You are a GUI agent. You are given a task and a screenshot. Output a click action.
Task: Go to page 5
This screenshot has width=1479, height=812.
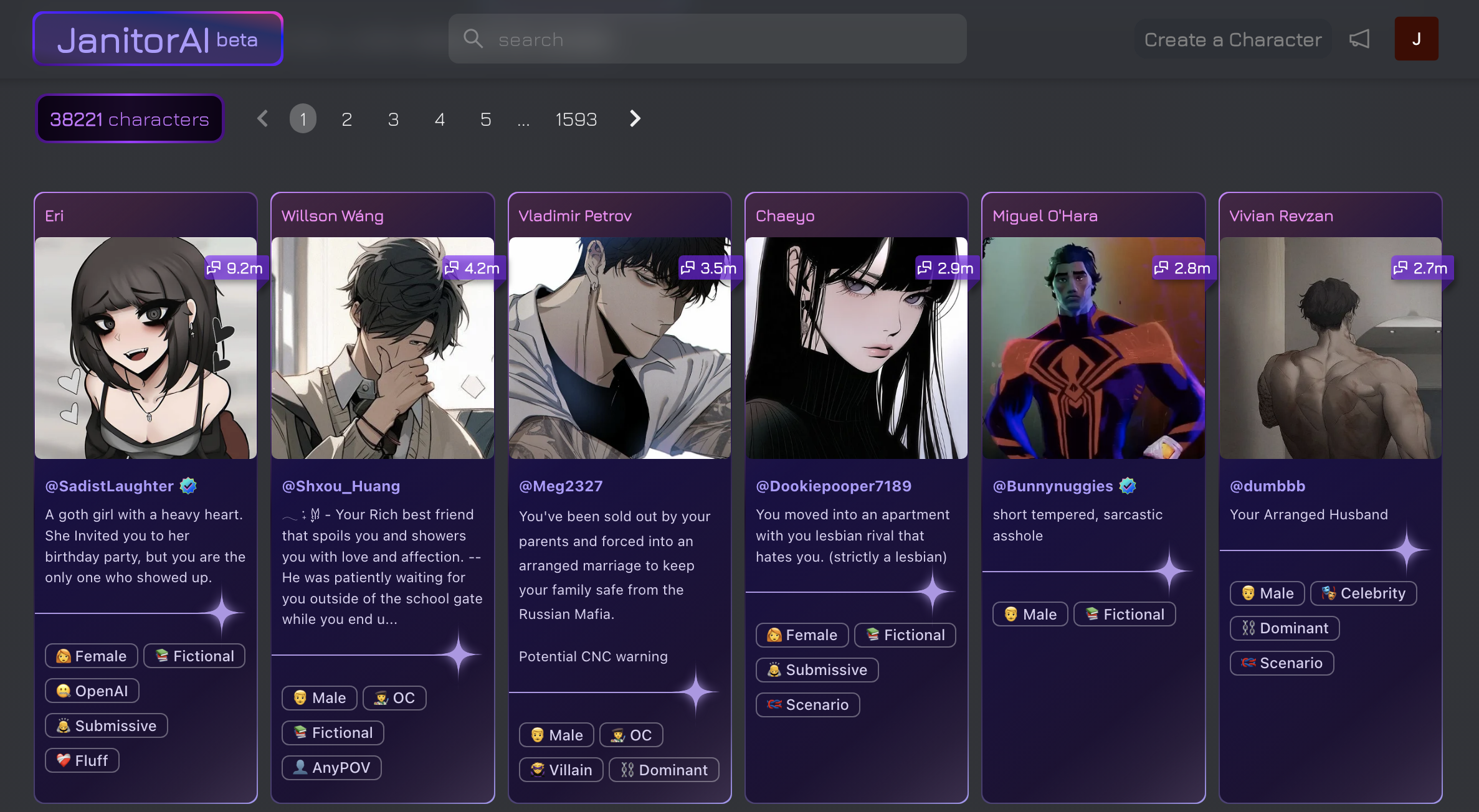coord(486,119)
